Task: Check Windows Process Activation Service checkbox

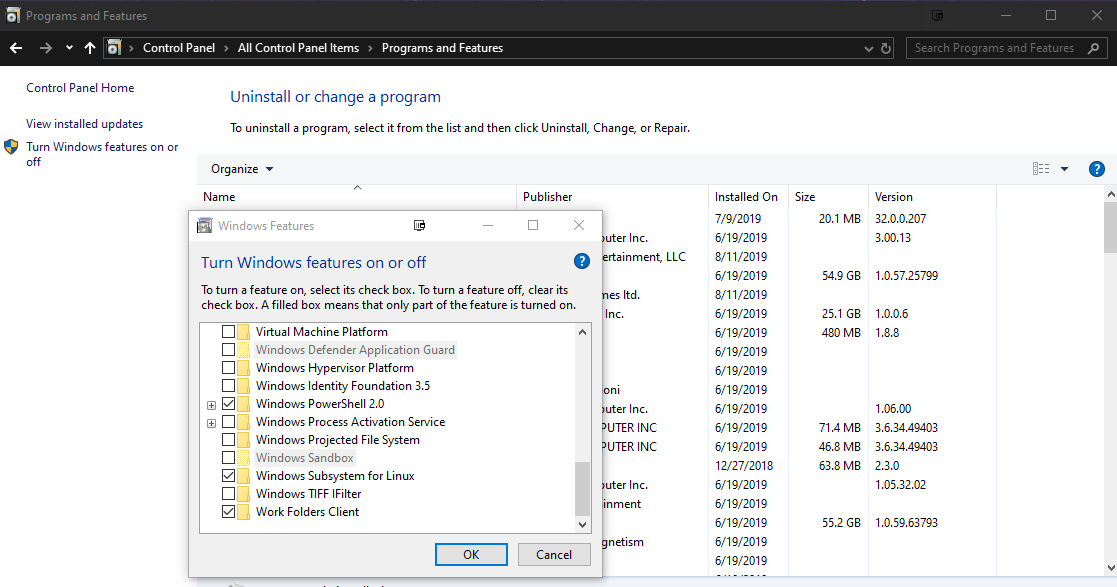Action: coord(228,422)
